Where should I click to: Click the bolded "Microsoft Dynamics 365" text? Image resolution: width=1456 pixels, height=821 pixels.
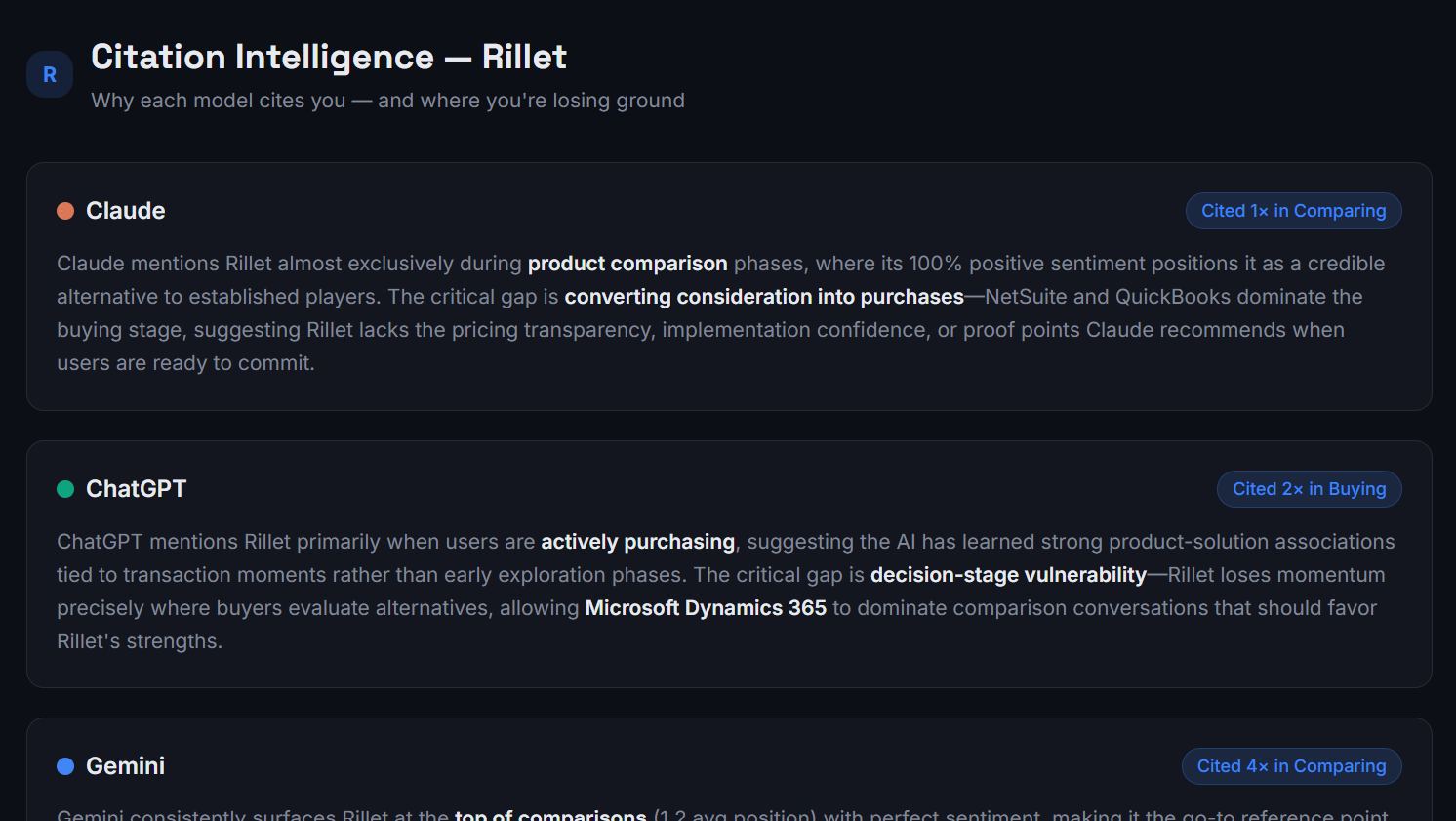705,607
